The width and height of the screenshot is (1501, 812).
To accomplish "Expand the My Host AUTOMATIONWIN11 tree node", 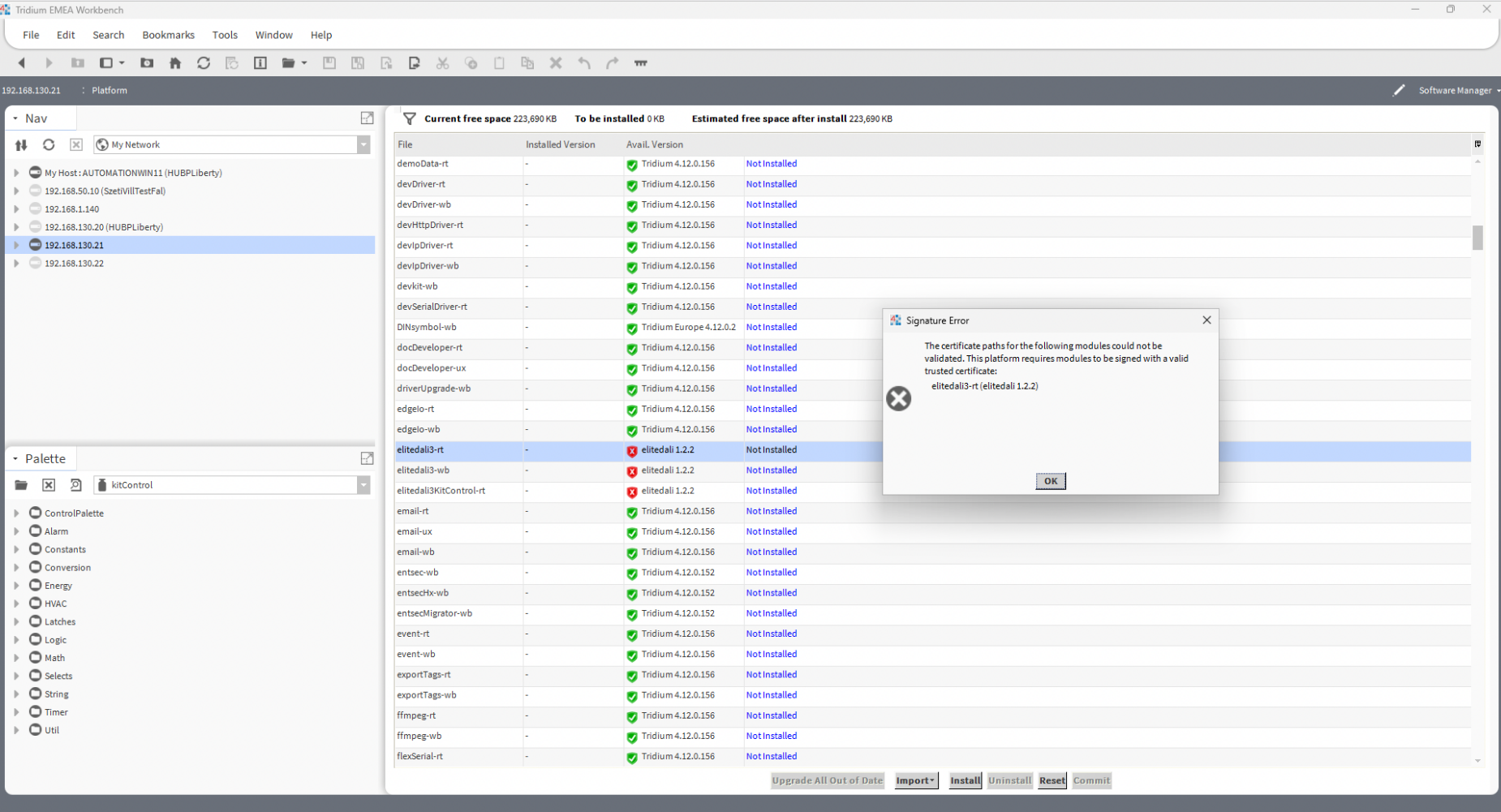I will click(x=16, y=172).
